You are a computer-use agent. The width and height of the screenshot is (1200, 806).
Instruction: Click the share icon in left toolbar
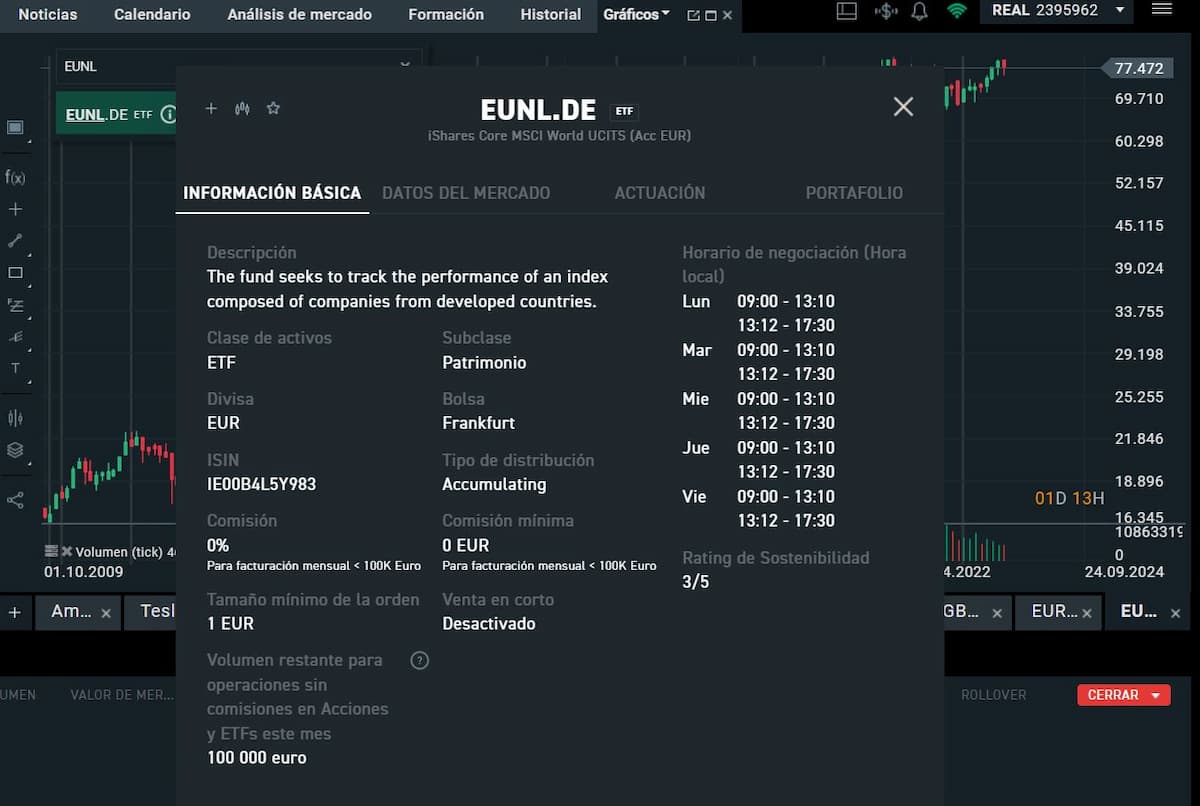15,500
